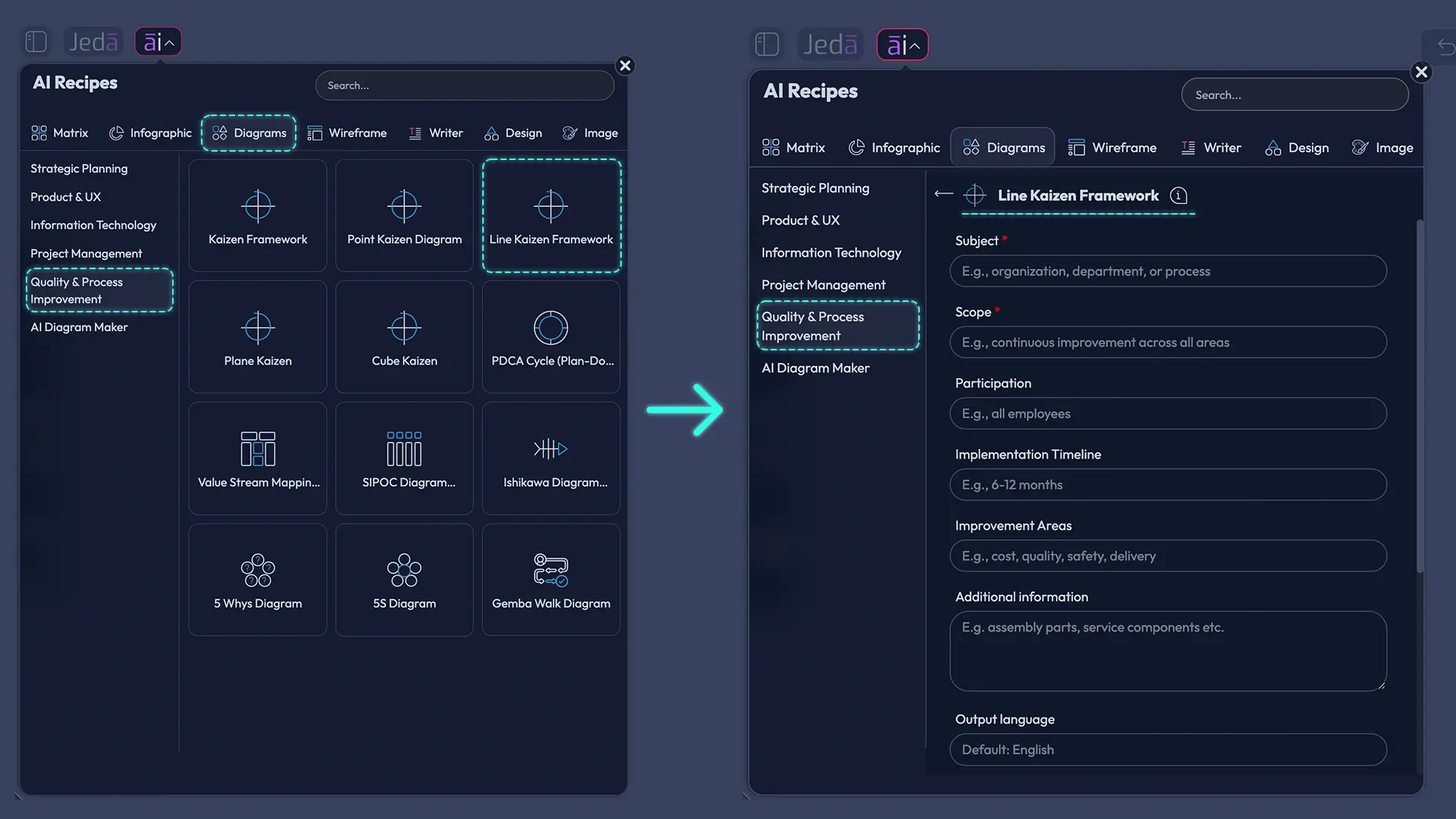The width and height of the screenshot is (1456, 819).
Task: Click Jeda logo in left window
Action: click(x=93, y=42)
